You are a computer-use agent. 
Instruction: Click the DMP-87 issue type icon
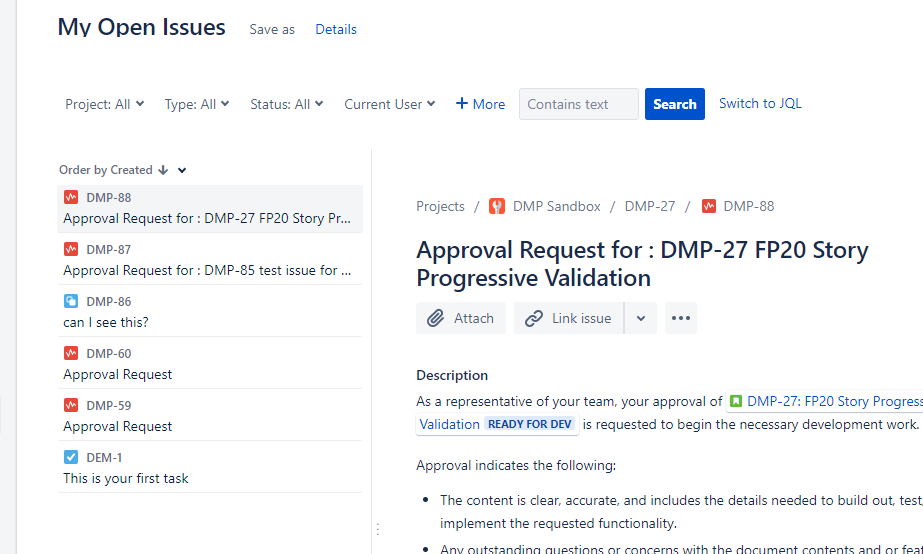[x=71, y=249]
